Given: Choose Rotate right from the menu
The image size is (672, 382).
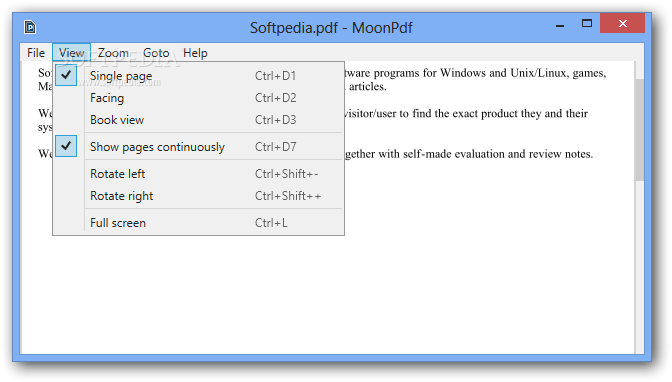Looking at the screenshot, I should 198,196.
